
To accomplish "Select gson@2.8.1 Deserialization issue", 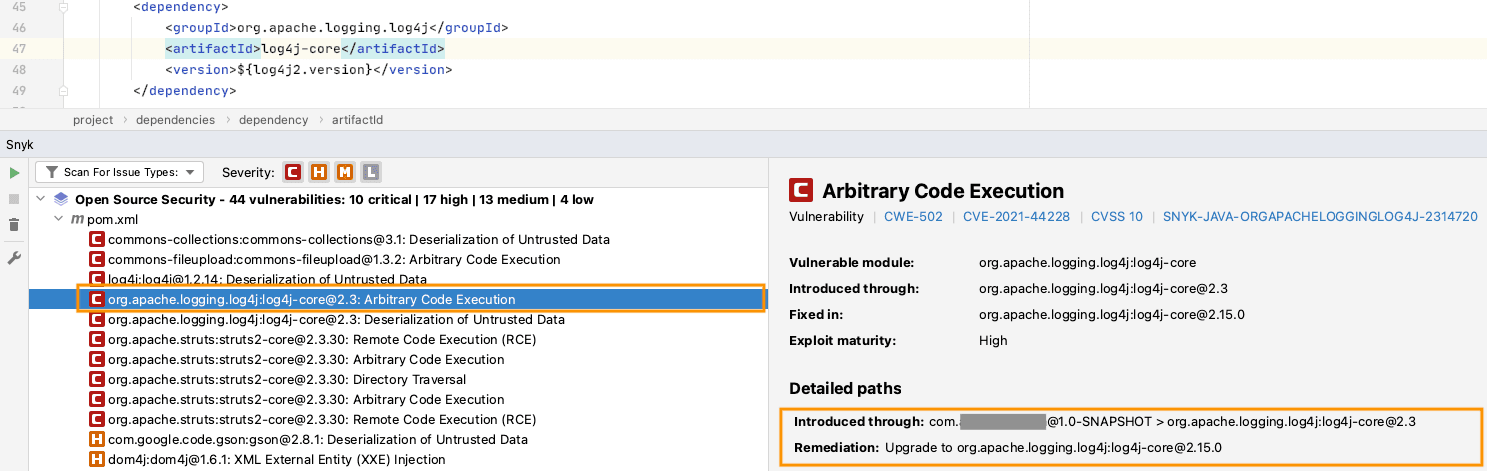I will [318, 439].
